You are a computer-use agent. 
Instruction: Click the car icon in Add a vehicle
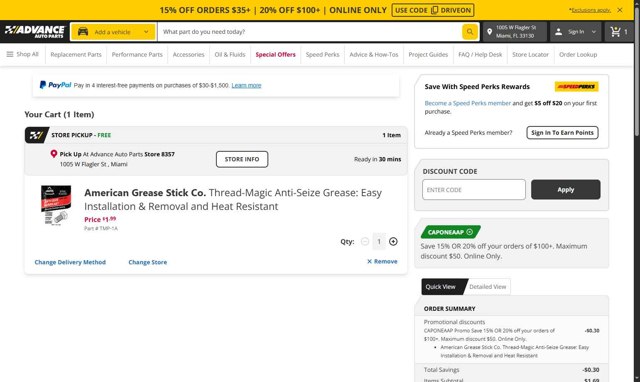click(x=83, y=31)
